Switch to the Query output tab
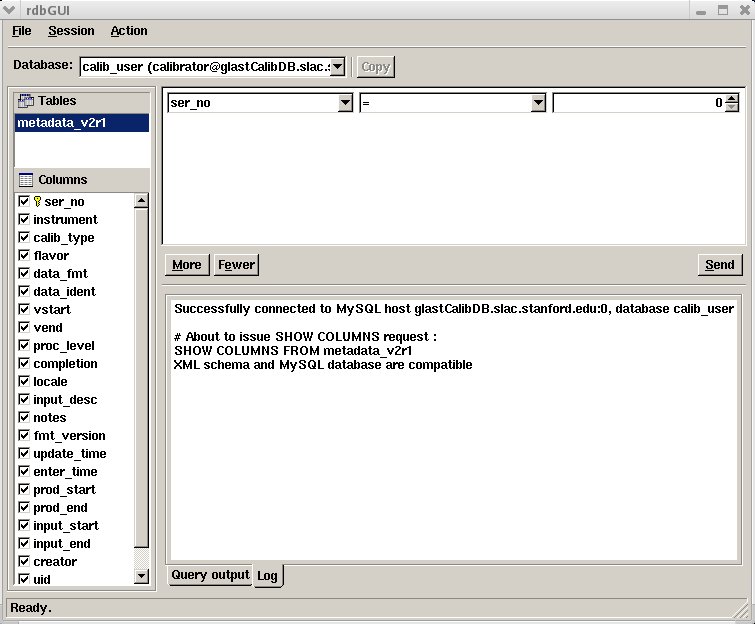This screenshot has width=755, height=624. pos(209,575)
